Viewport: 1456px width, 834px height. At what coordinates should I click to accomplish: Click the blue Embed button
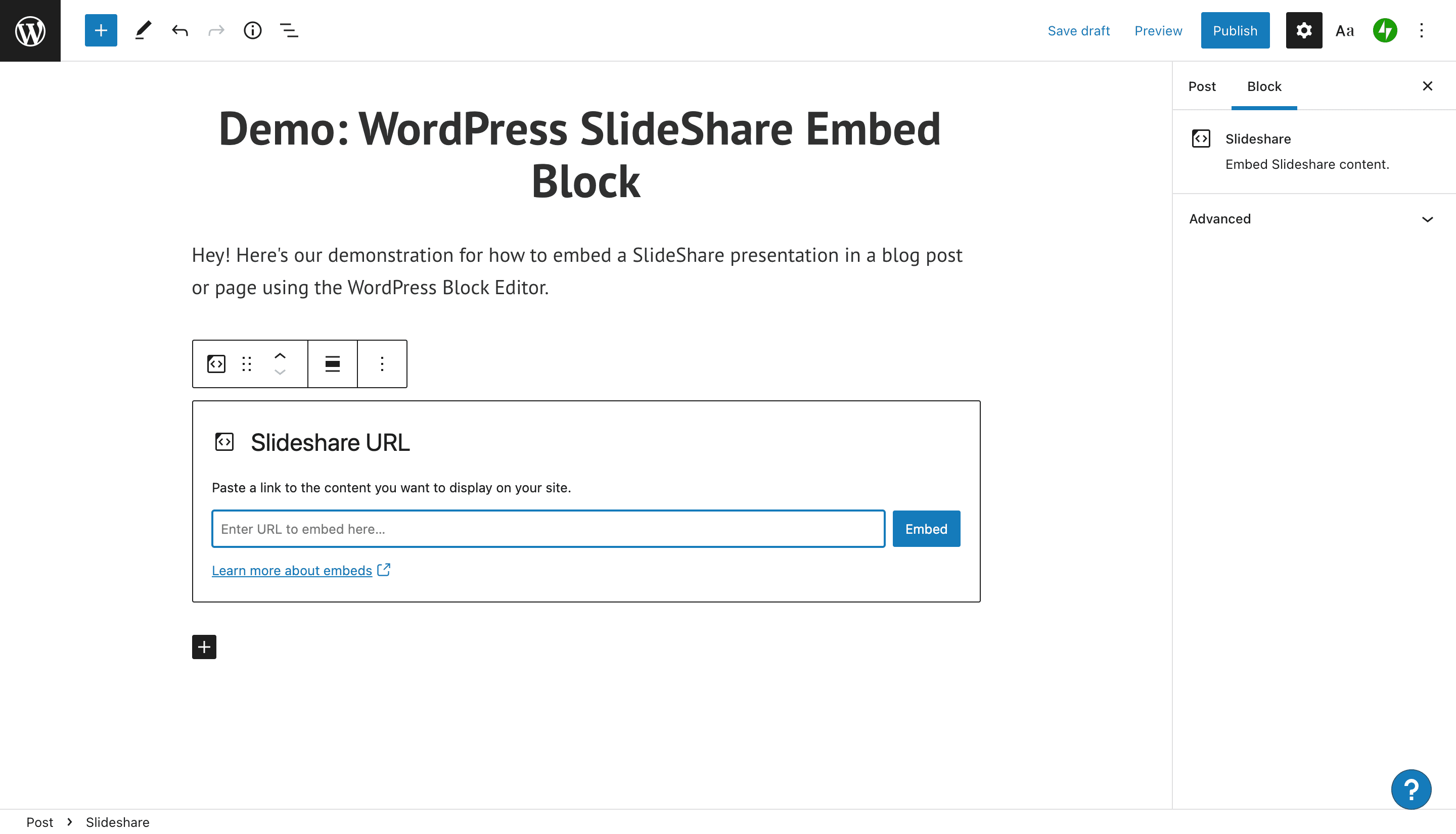tap(926, 529)
